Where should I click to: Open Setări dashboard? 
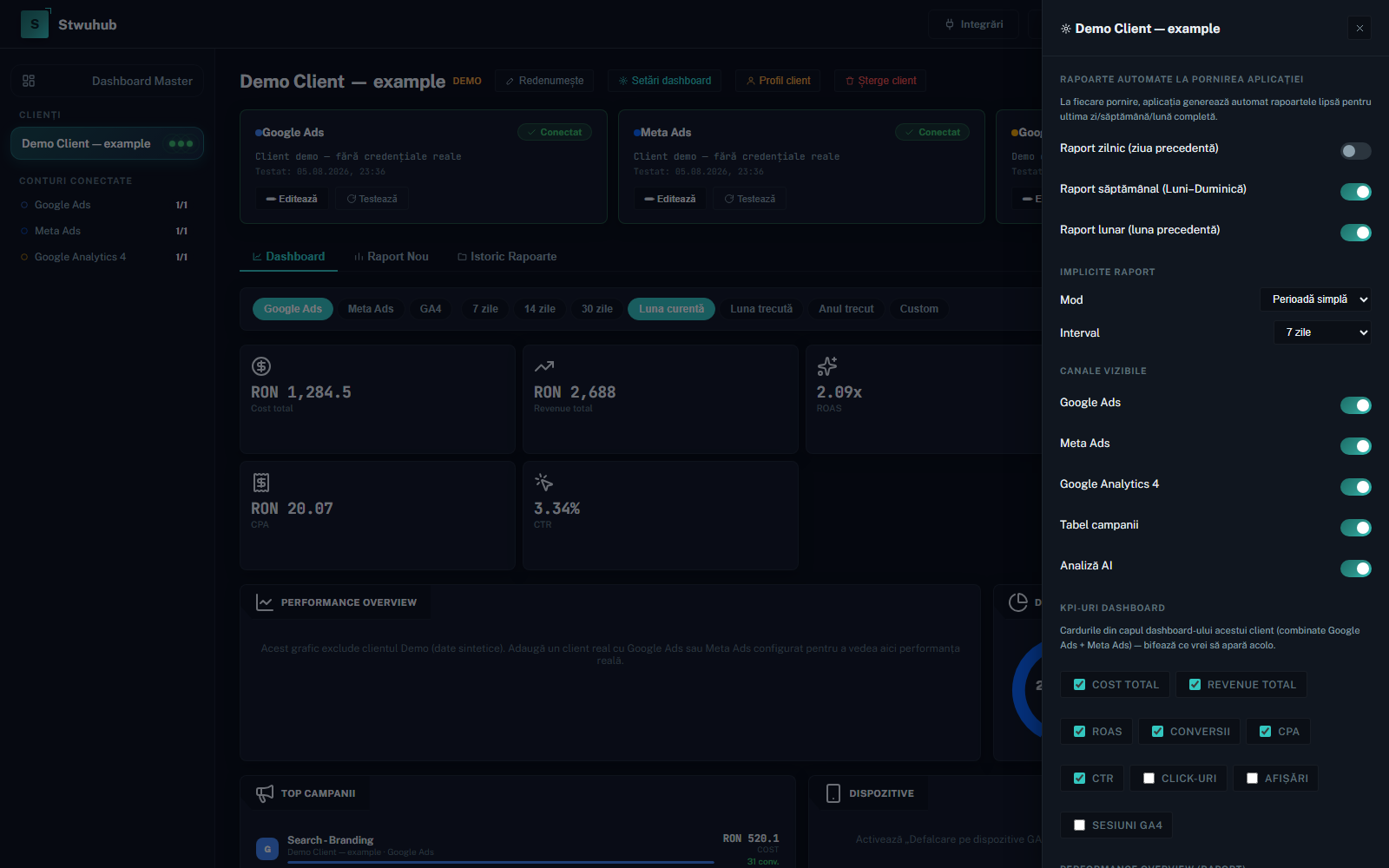pos(665,81)
